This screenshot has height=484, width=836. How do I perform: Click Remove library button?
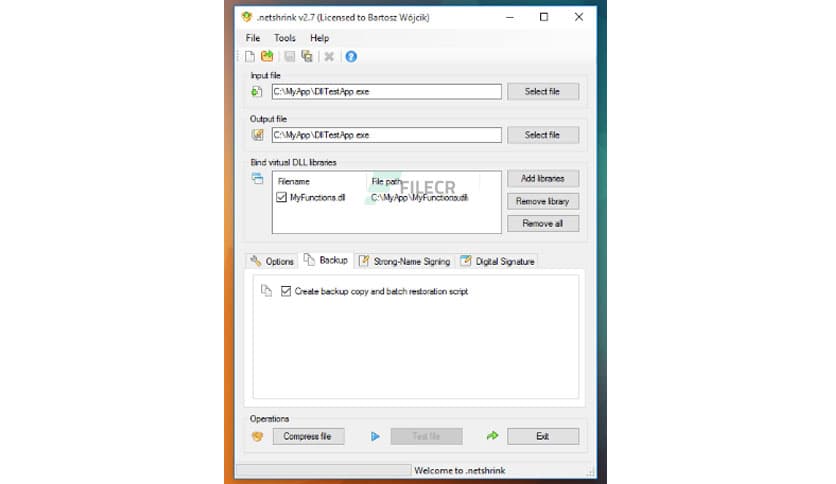click(543, 201)
